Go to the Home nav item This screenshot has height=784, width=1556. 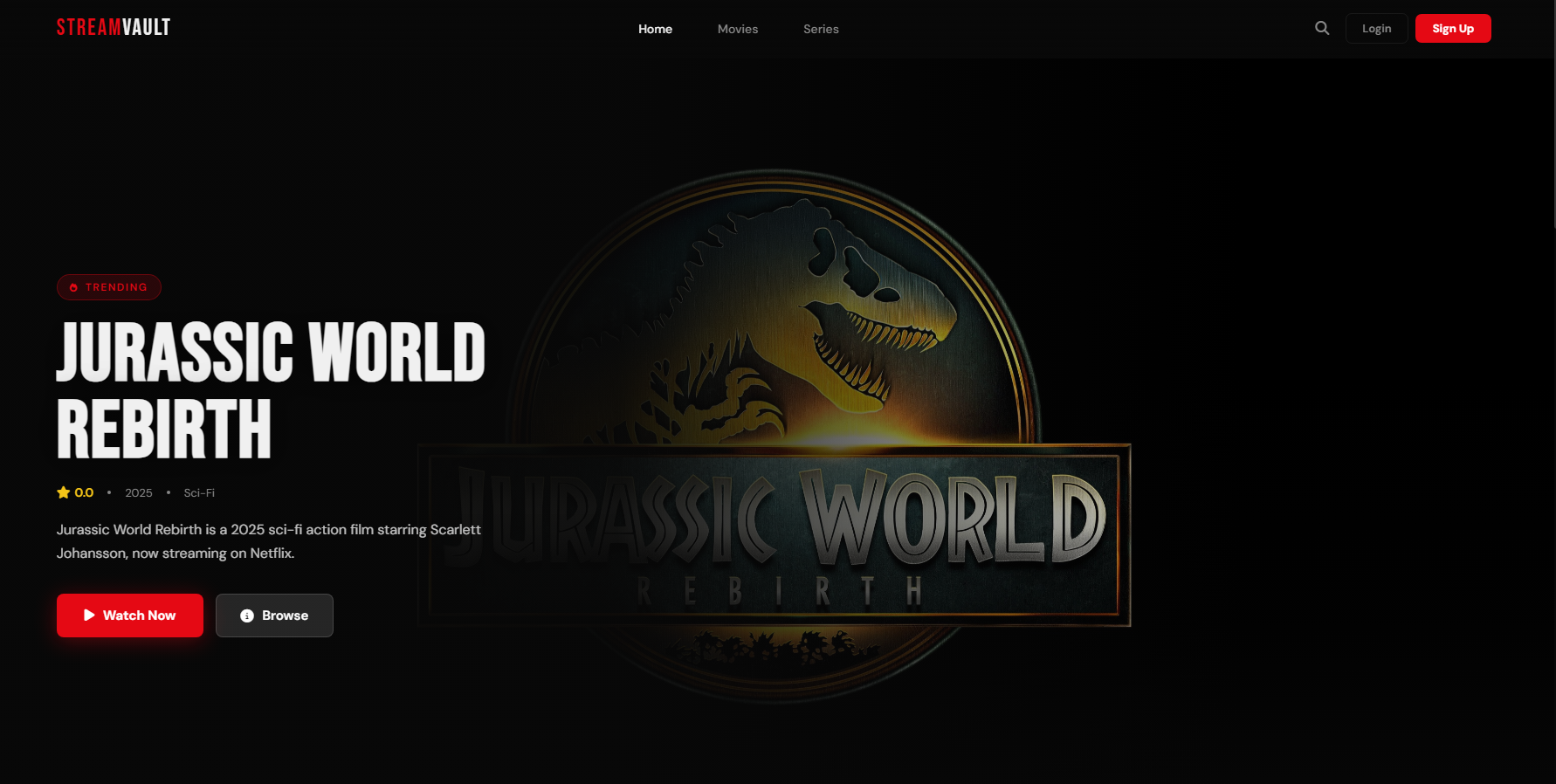(655, 29)
